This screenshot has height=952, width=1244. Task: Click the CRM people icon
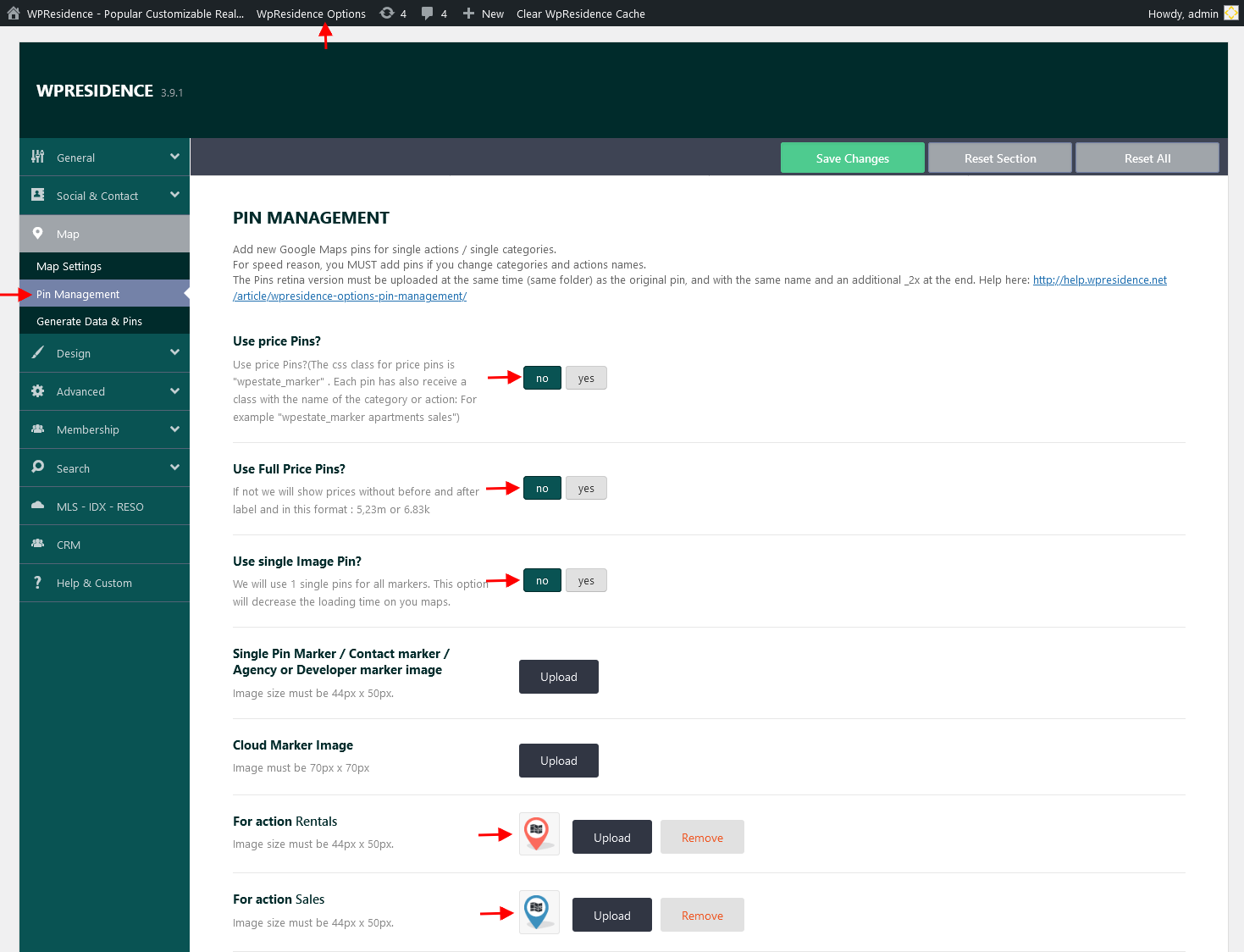tap(38, 544)
